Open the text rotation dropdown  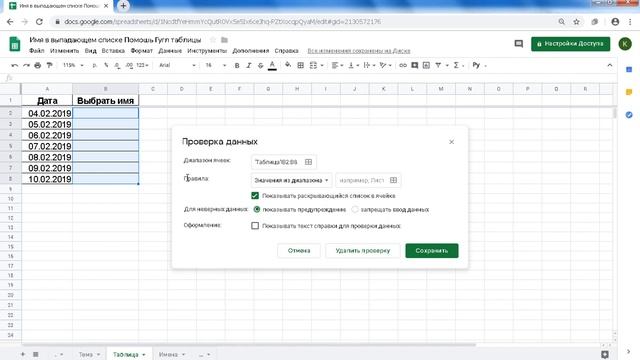pyautogui.click(x=385, y=65)
